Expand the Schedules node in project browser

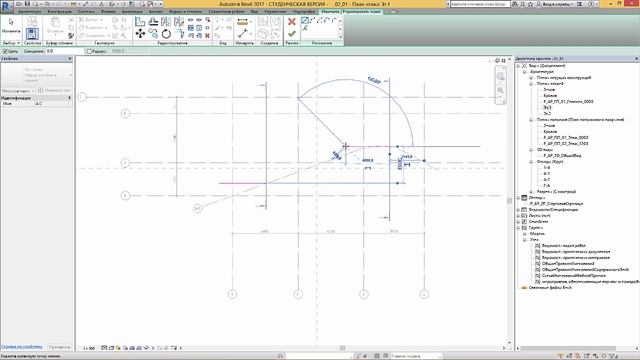coord(518,210)
